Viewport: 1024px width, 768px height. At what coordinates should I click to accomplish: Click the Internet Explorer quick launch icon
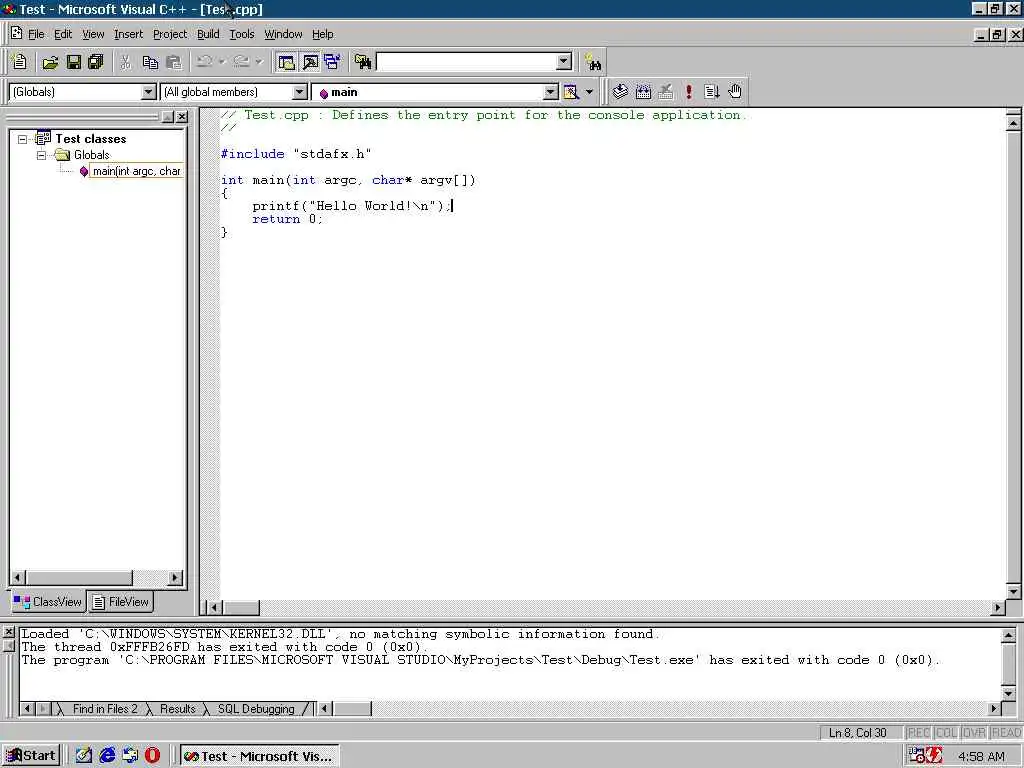[x=107, y=756]
